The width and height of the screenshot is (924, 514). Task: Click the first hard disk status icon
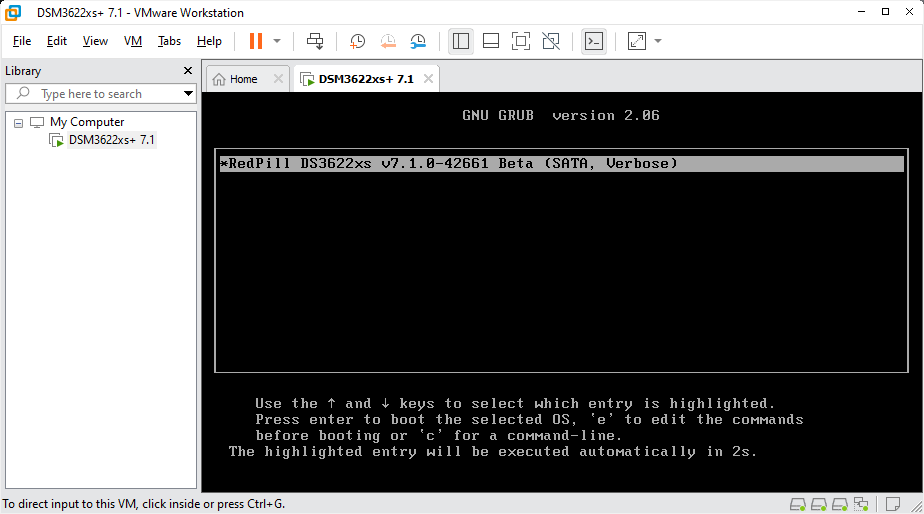tap(797, 504)
